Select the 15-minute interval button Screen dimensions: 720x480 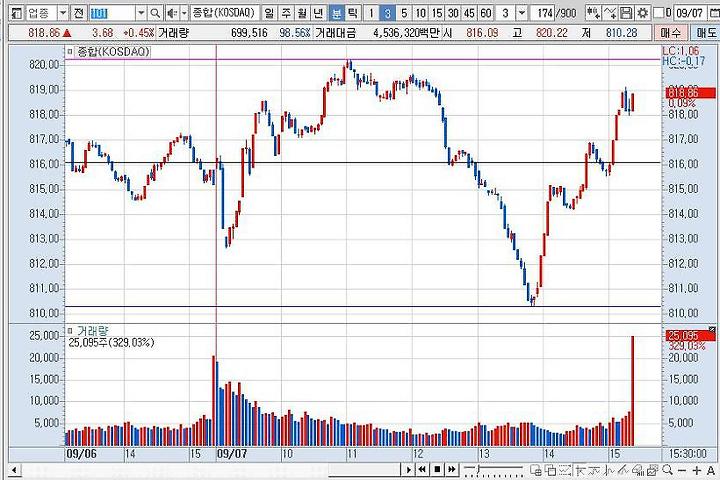pyautogui.click(x=437, y=13)
